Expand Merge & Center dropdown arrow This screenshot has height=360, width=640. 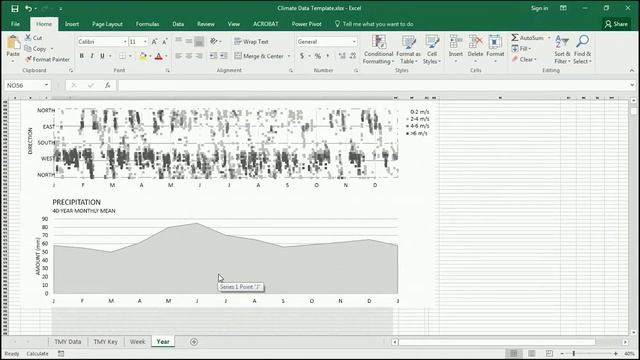click(289, 56)
